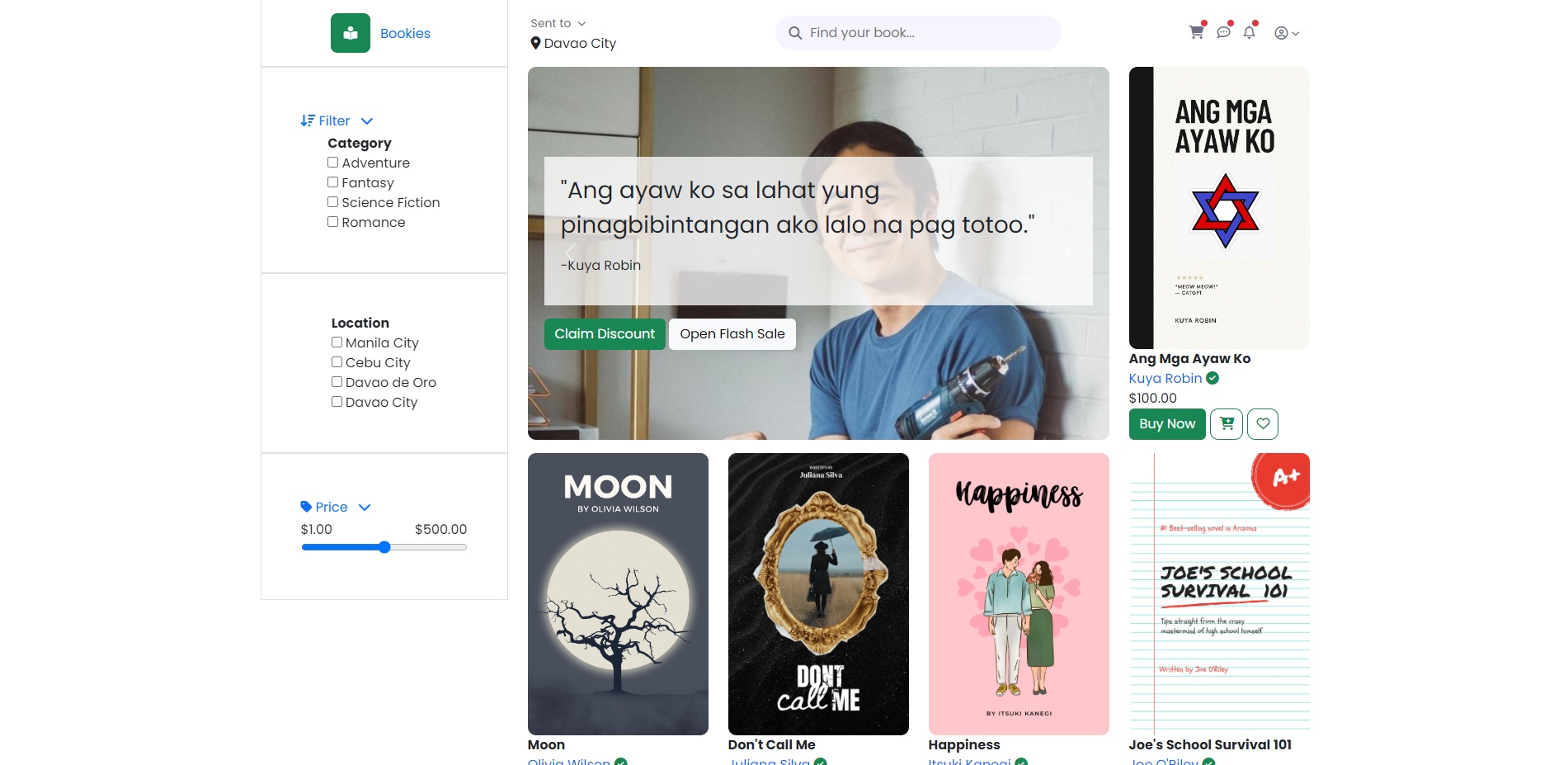Add Ang Mga Ayaw Ko to cart

[1226, 423]
